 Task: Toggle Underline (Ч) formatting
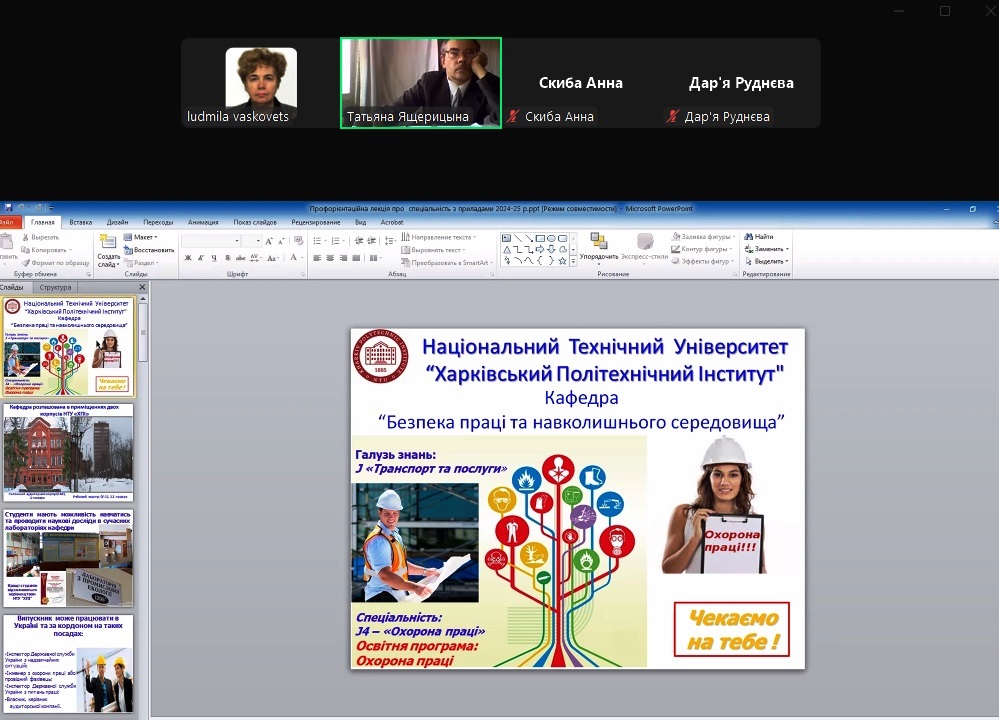coord(214,258)
